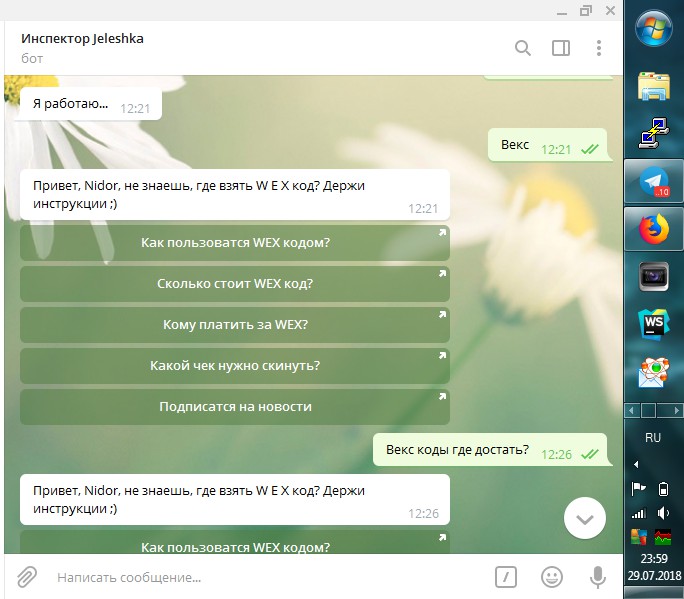684x599 pixels.
Task: Restore down the Telegram window
Action: click(x=586, y=10)
